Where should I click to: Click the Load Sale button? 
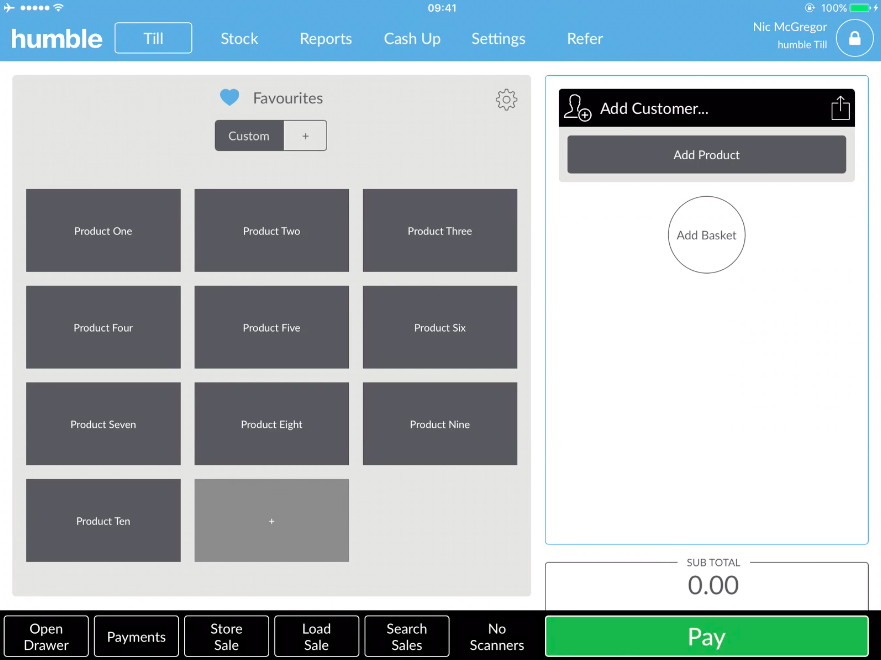pyautogui.click(x=316, y=636)
